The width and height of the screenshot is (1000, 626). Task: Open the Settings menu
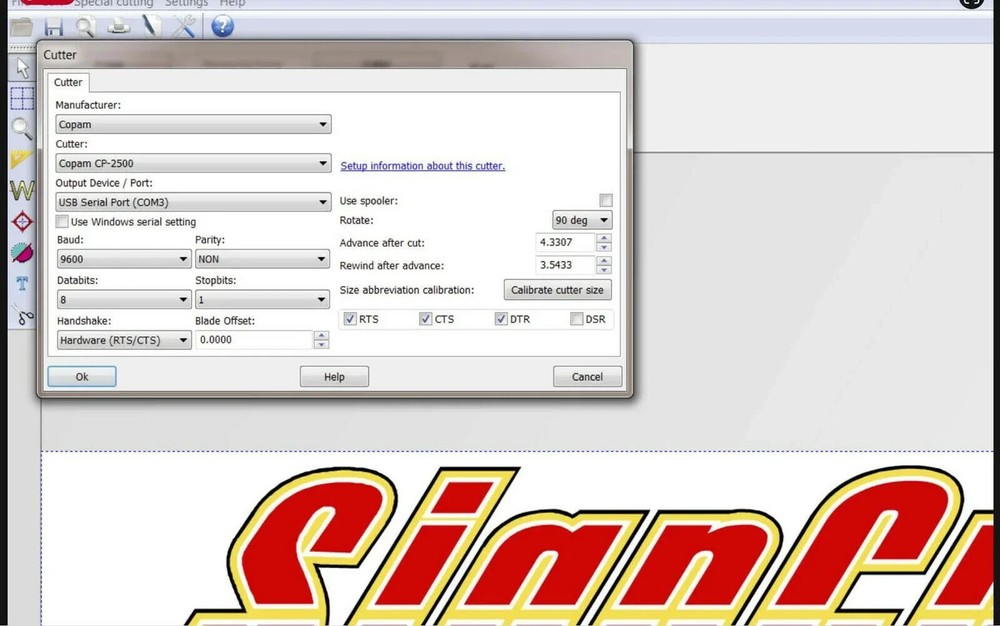coord(186,3)
